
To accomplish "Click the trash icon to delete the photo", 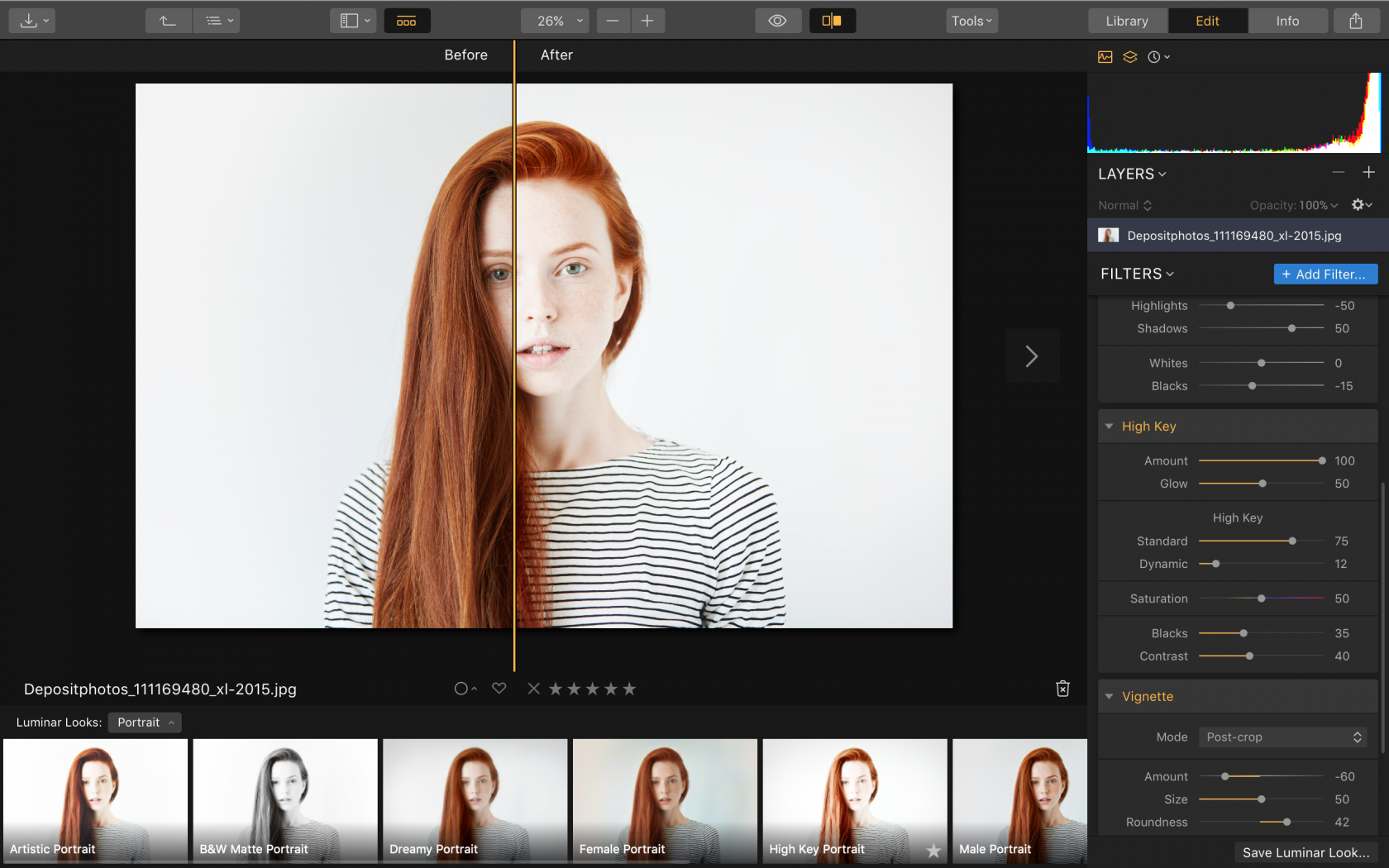I will pyautogui.click(x=1062, y=688).
